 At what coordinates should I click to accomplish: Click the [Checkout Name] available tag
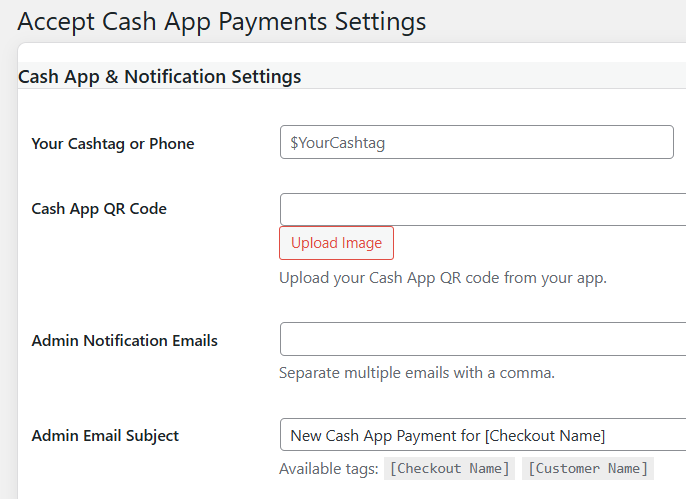click(x=449, y=468)
